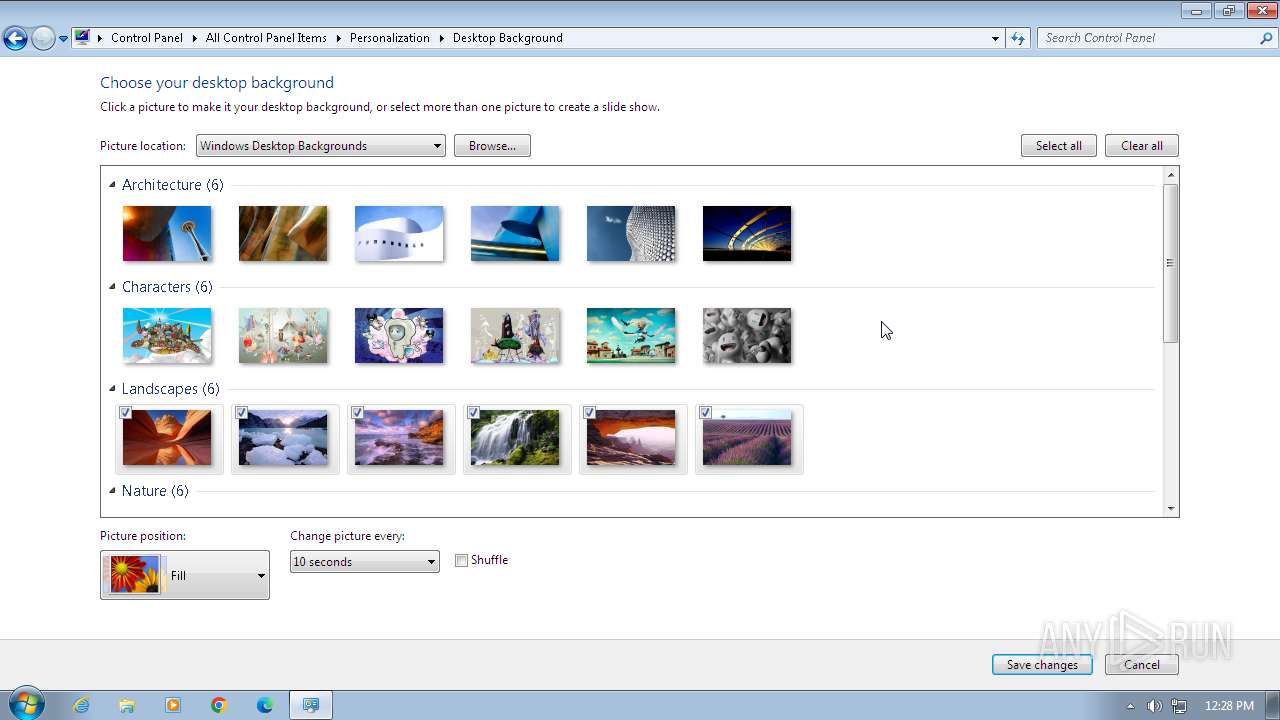Collapse the Nature group
The image size is (1280, 720).
point(112,491)
